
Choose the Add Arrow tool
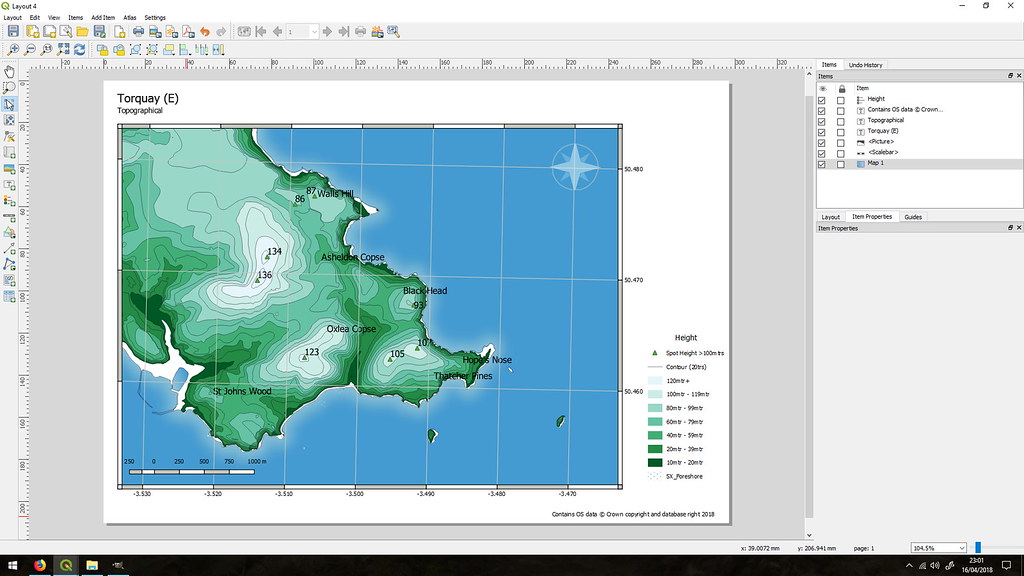(x=9, y=248)
